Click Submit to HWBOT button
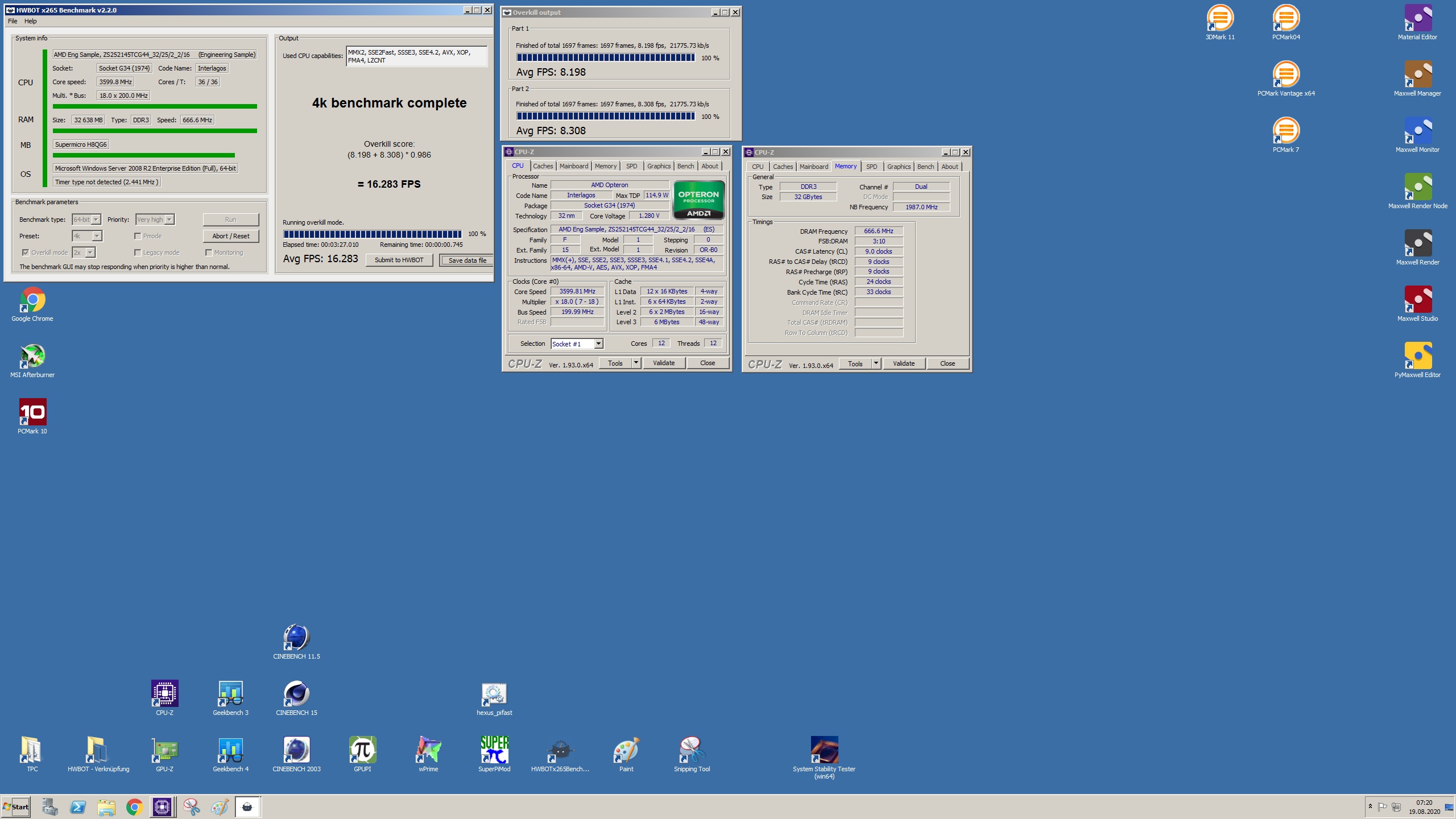The height and width of the screenshot is (819, 1456). click(x=399, y=260)
